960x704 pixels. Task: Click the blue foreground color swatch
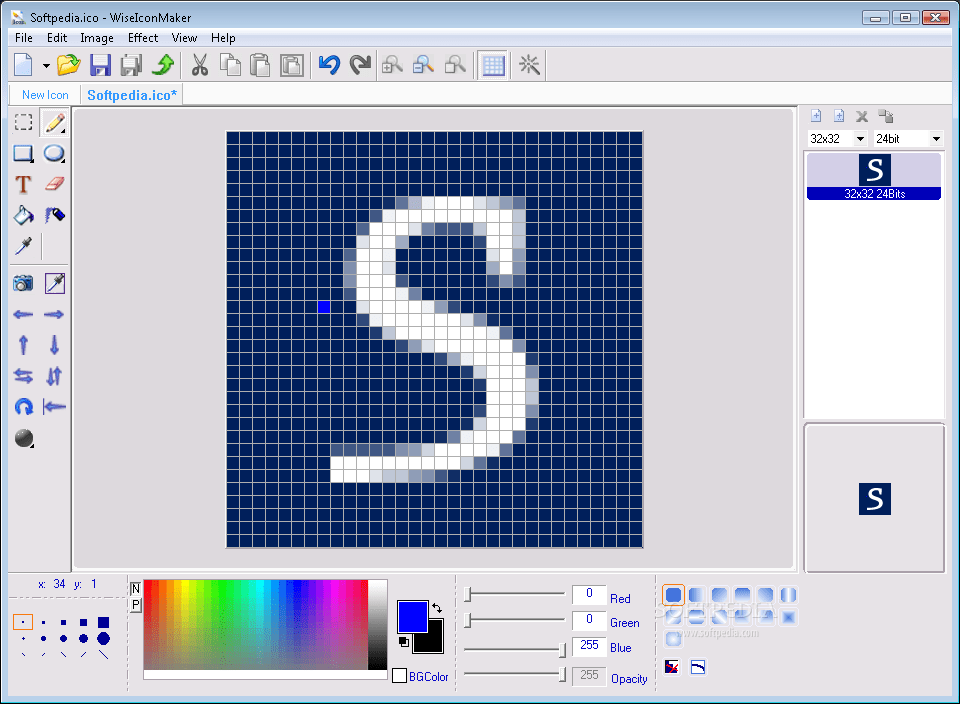[413, 616]
